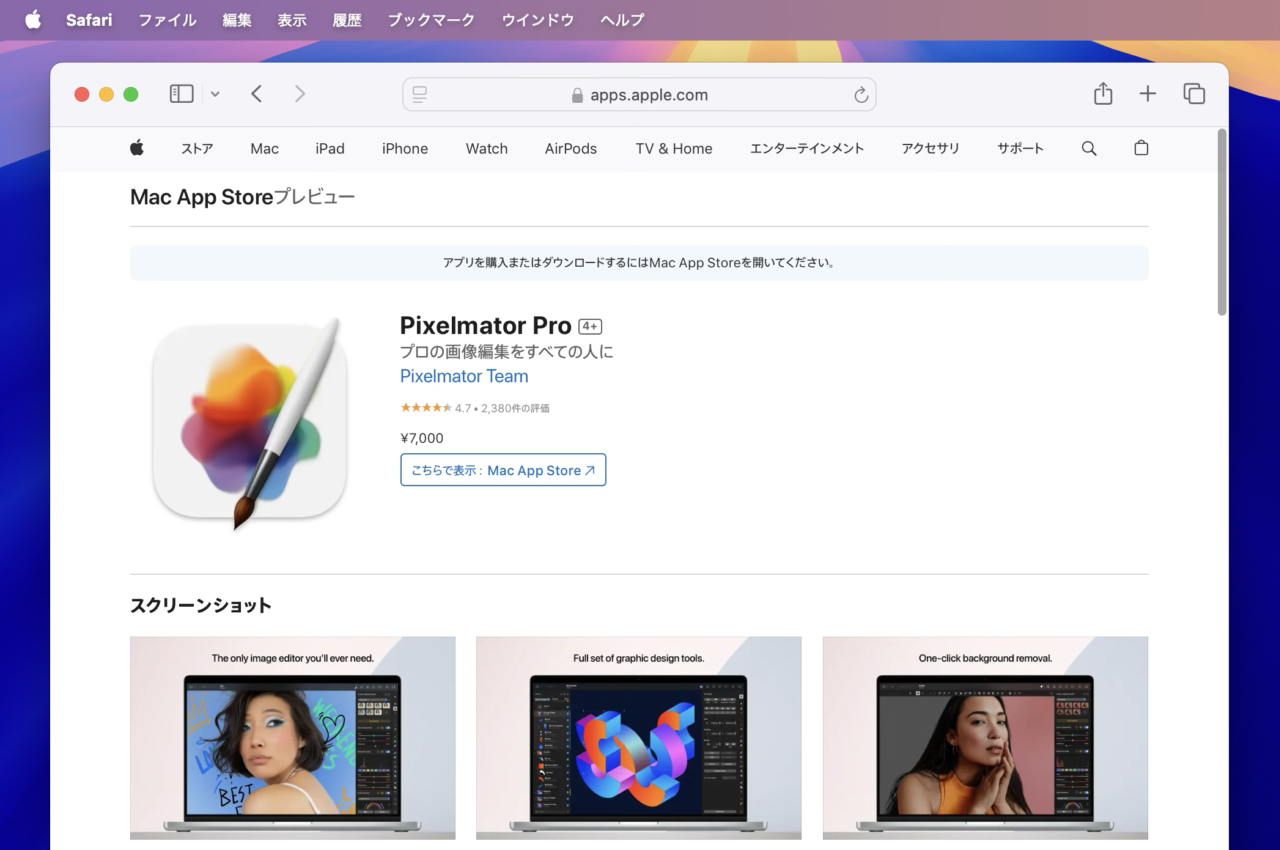Viewport: 1280px width, 850px height.
Task: Click こちらで表示: Mac App Store button
Action: pyautogui.click(x=503, y=470)
